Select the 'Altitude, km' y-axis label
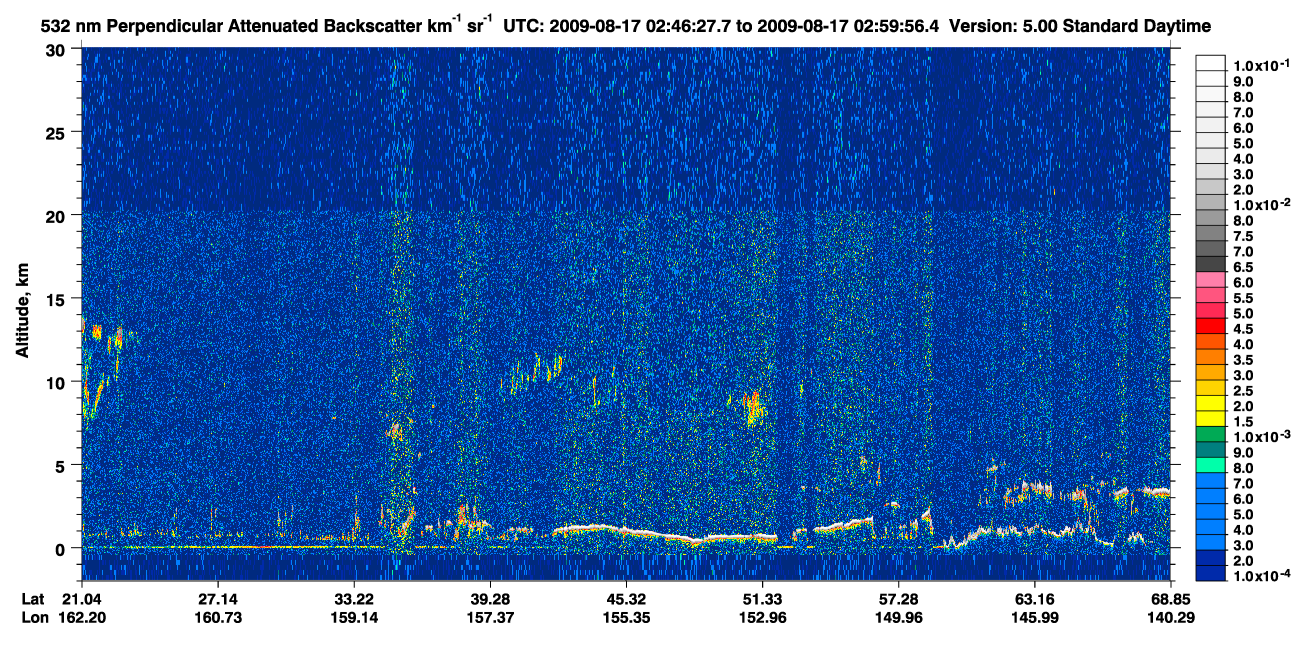This screenshot has height=667, width=1300. 21,313
